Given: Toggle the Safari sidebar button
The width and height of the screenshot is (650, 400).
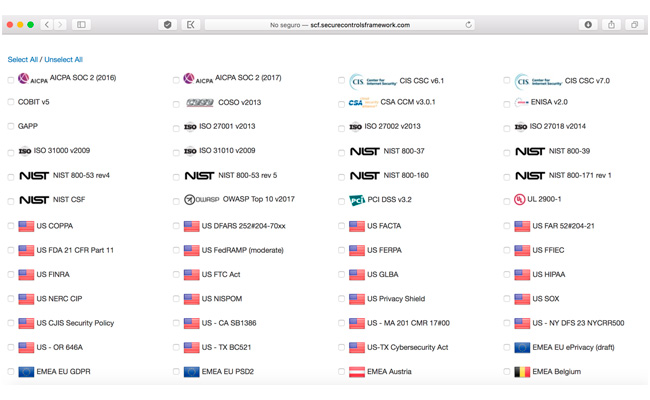Looking at the screenshot, I should click(81, 25).
